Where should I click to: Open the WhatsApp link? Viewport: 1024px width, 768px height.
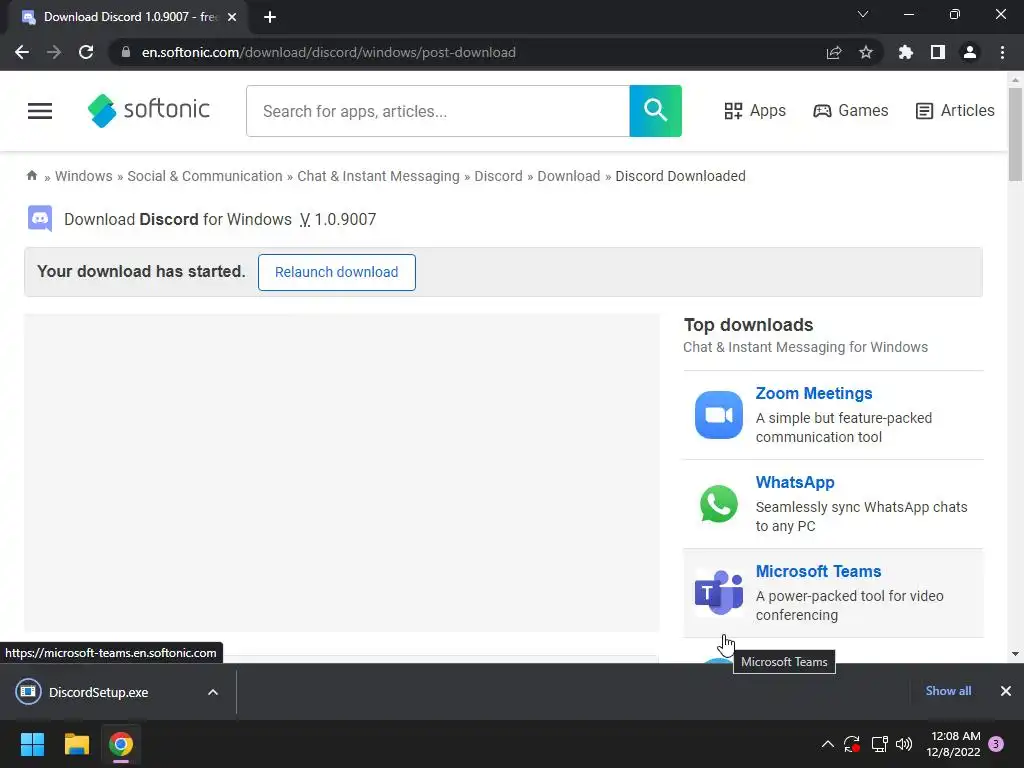pyautogui.click(x=795, y=482)
